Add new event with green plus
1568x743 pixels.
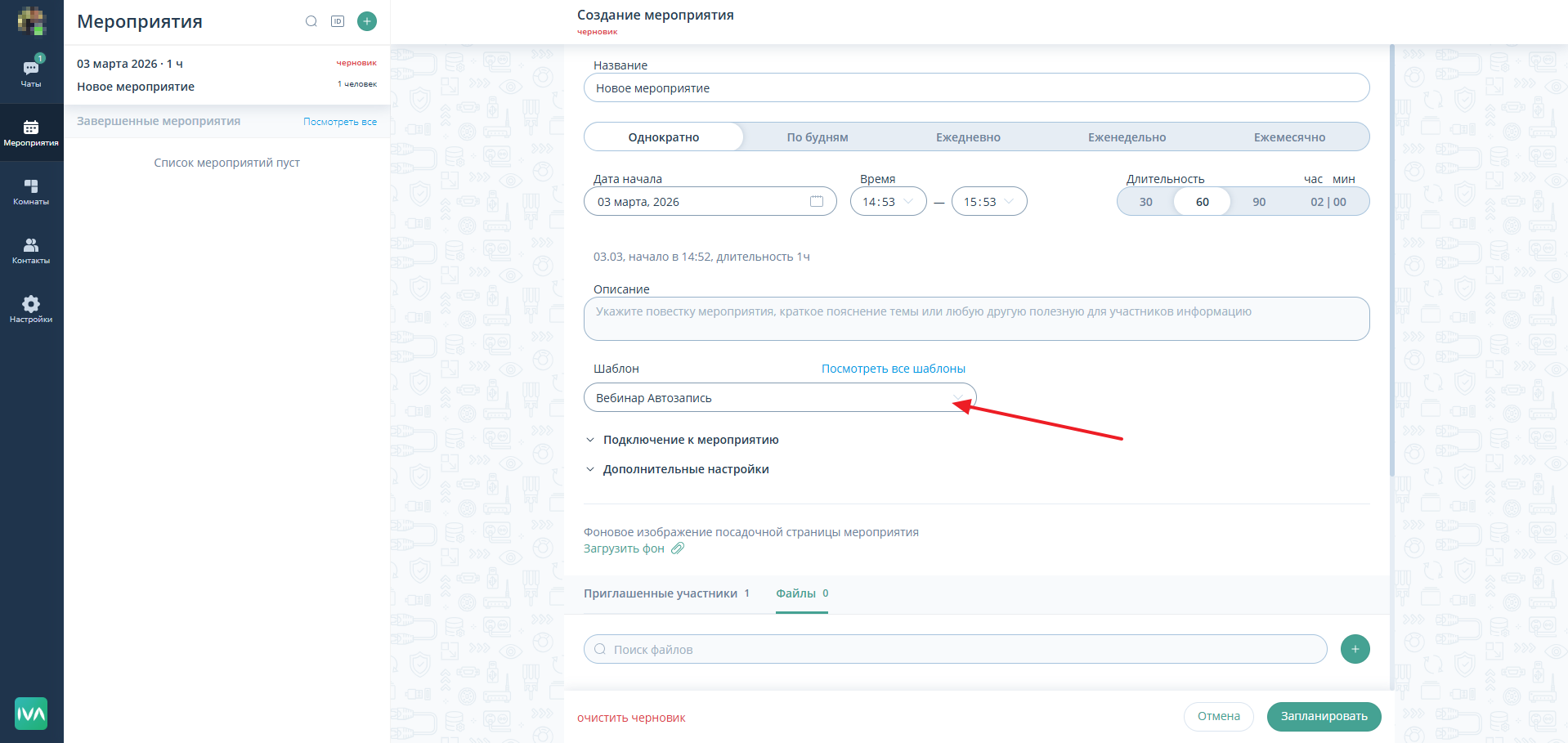367,21
